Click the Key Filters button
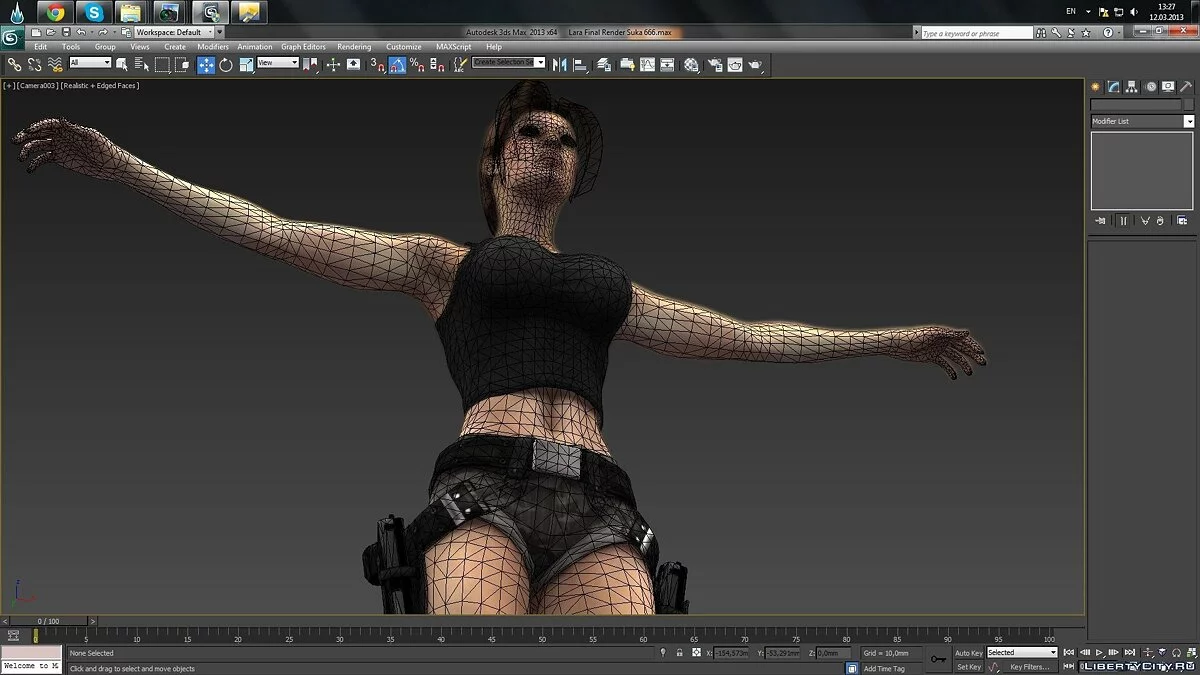 (1030, 667)
